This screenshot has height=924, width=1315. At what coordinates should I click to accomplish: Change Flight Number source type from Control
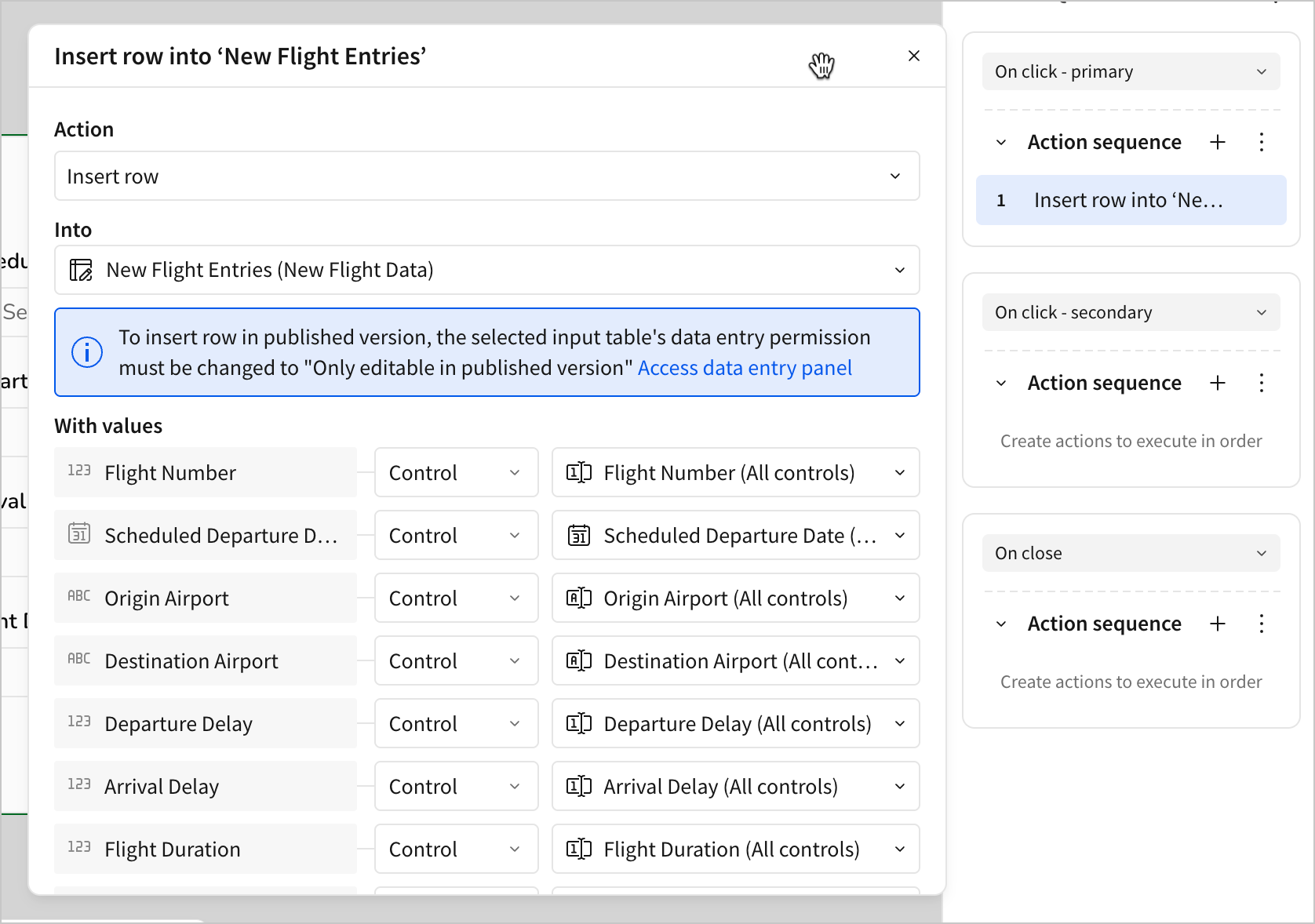[x=456, y=473]
